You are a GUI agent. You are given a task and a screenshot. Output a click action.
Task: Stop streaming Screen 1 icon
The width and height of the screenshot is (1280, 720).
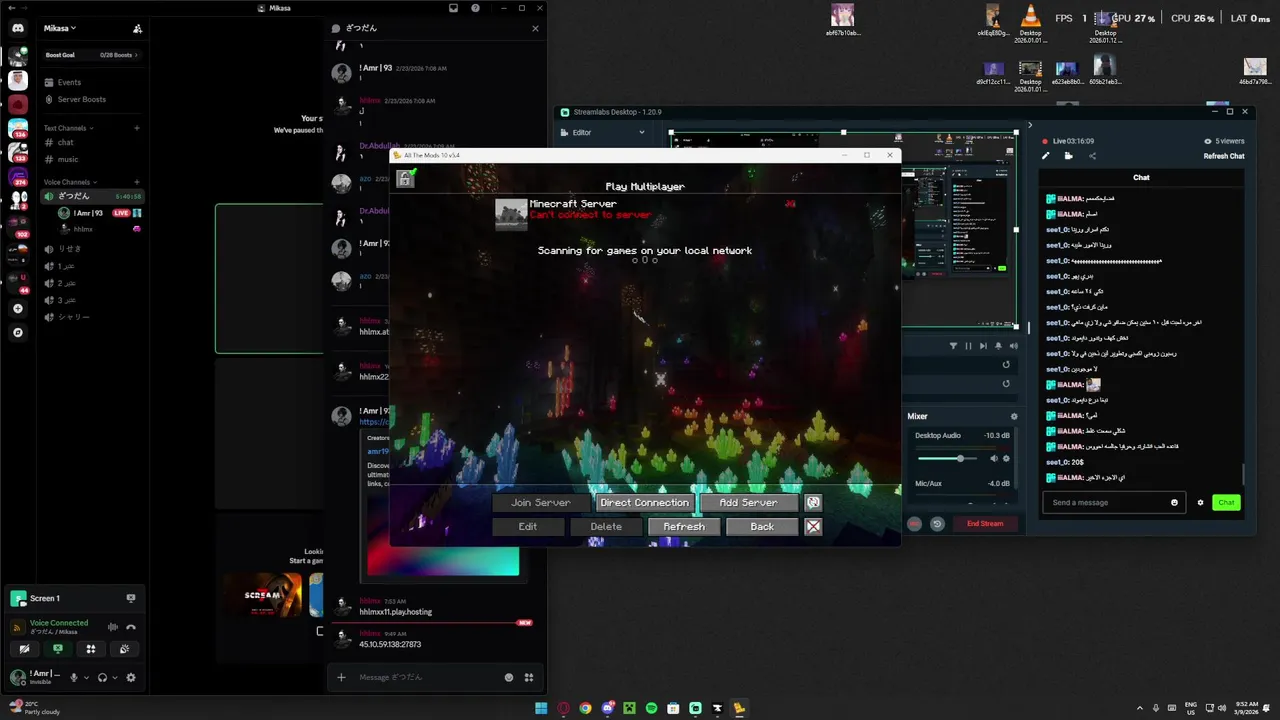coord(131,598)
